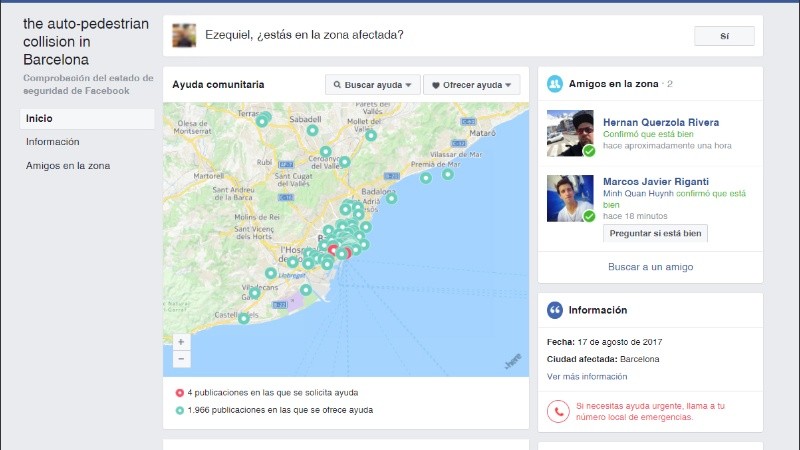The width and height of the screenshot is (800, 450).
Task: Click the red emergency phone icon
Action: [557, 410]
